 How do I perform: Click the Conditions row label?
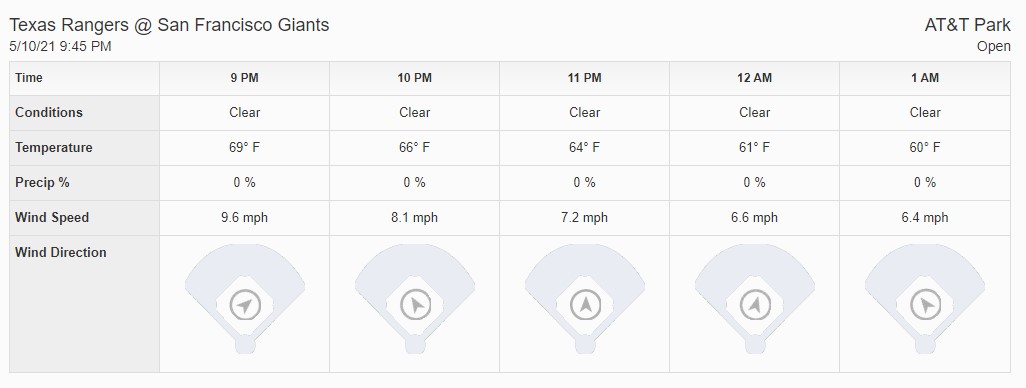(49, 113)
